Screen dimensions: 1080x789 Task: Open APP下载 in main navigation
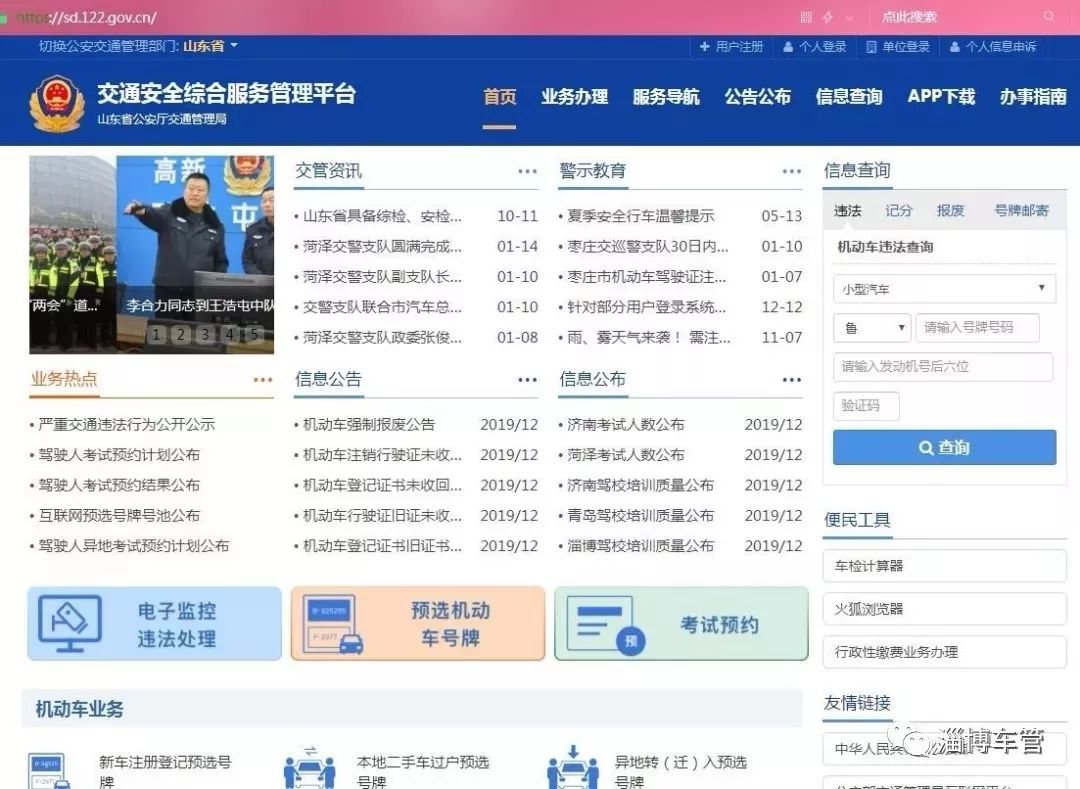[942, 96]
